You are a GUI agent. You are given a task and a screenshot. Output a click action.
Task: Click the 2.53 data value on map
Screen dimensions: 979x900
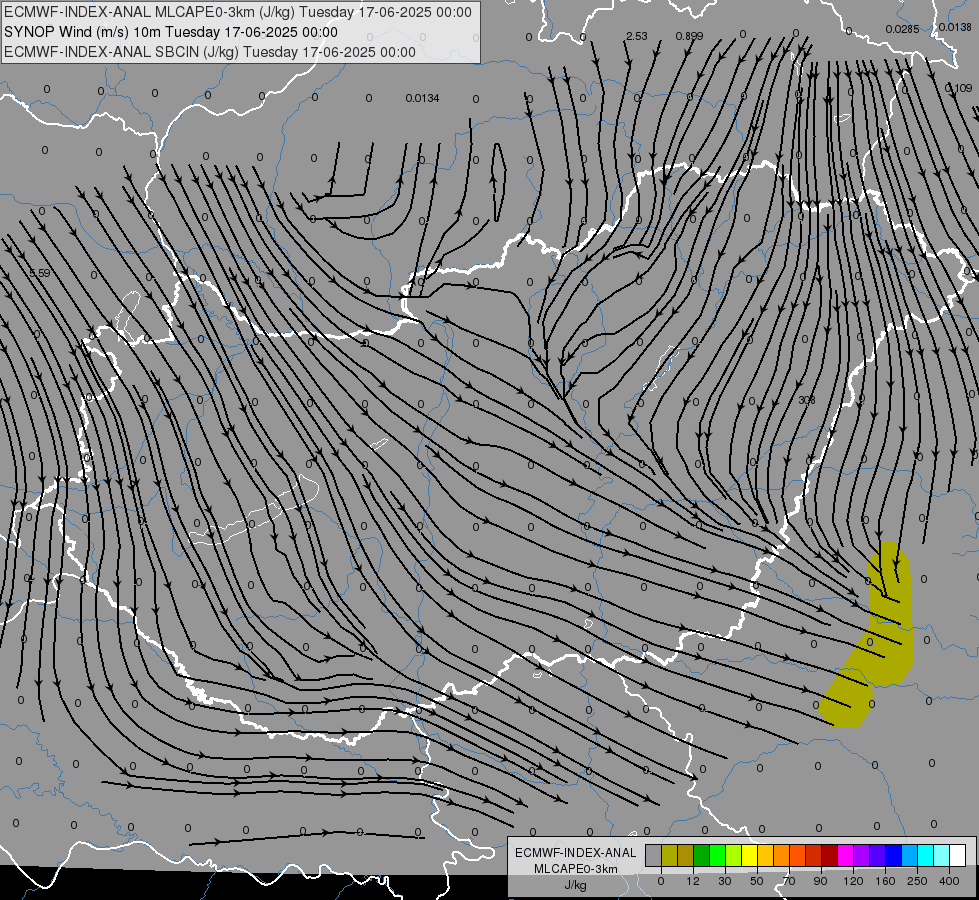637,36
